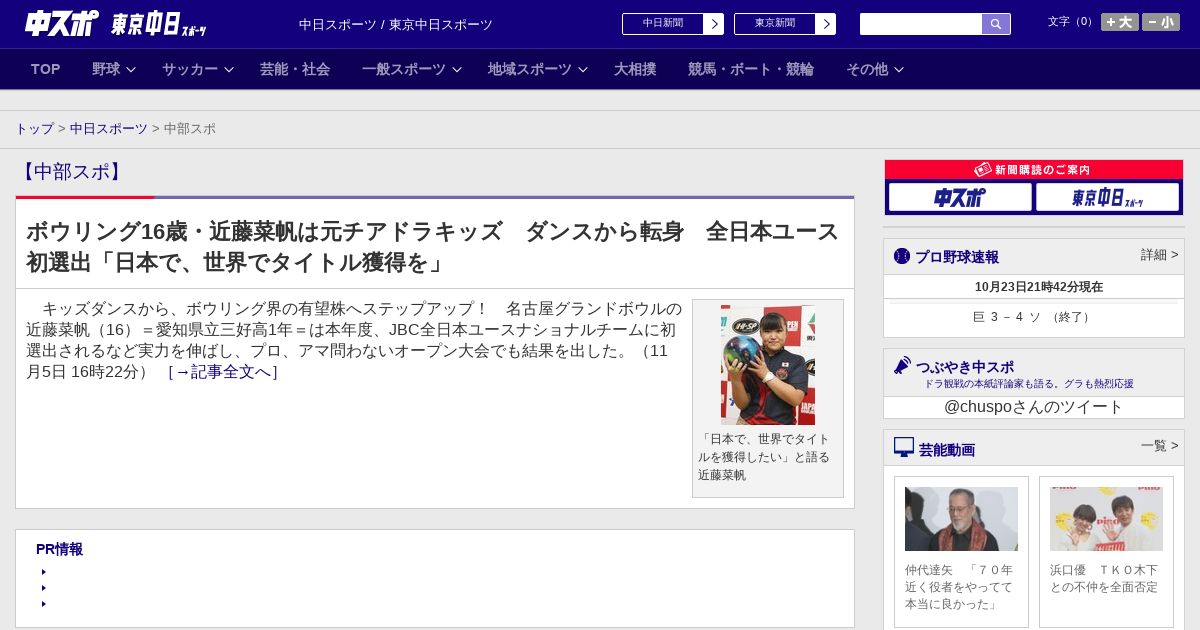The width and height of the screenshot is (1200, 630).
Task: Decrease text size with the 小 button
Action: (x=1161, y=22)
